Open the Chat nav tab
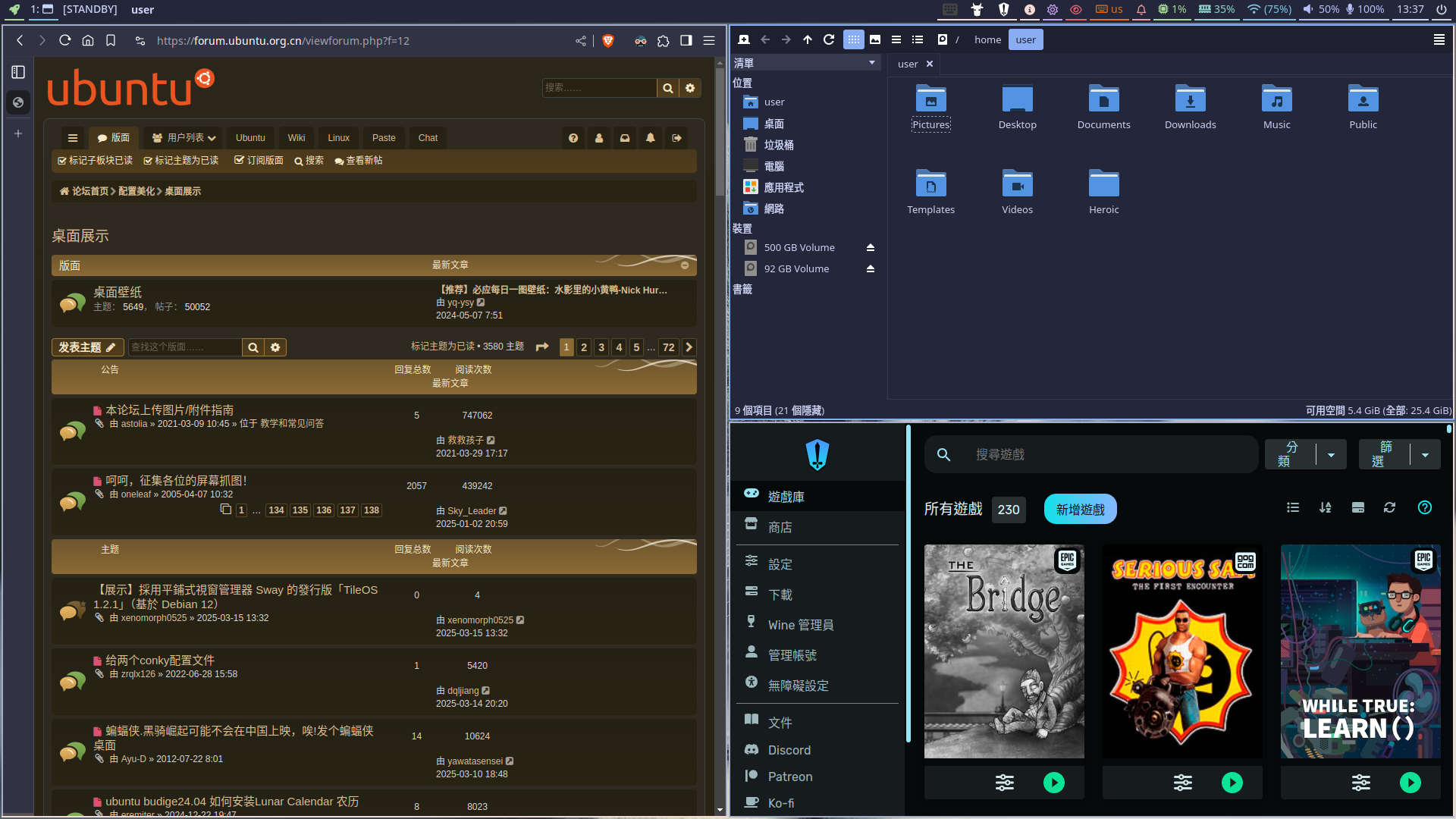Image resolution: width=1456 pixels, height=819 pixels. pos(428,138)
